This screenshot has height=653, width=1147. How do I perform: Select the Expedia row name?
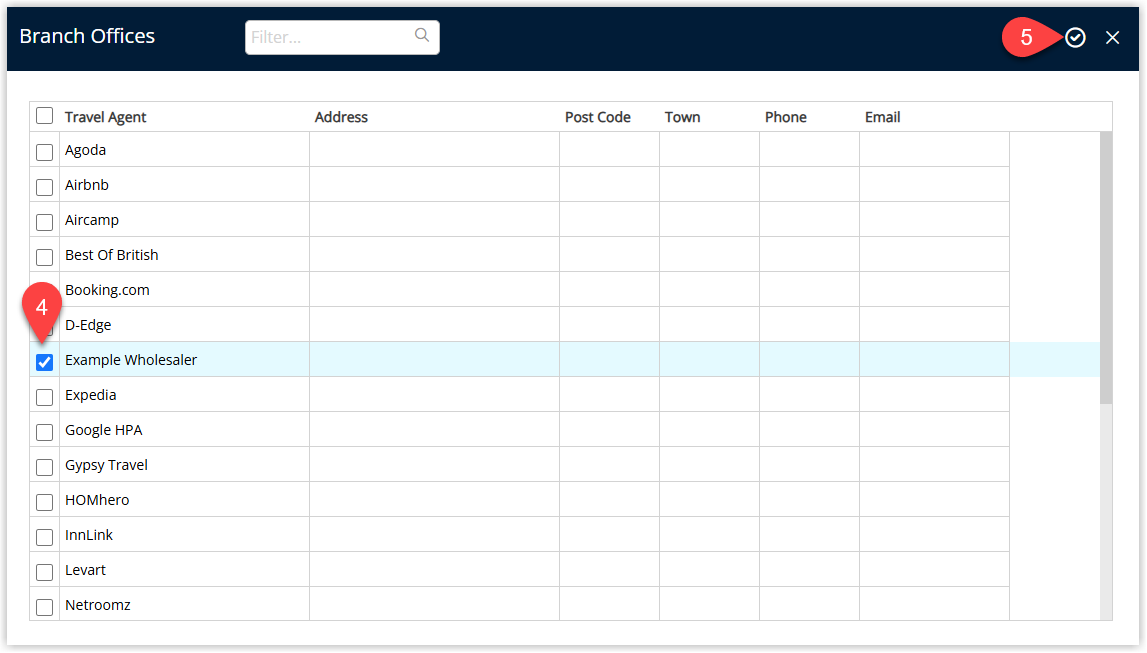[x=90, y=395]
